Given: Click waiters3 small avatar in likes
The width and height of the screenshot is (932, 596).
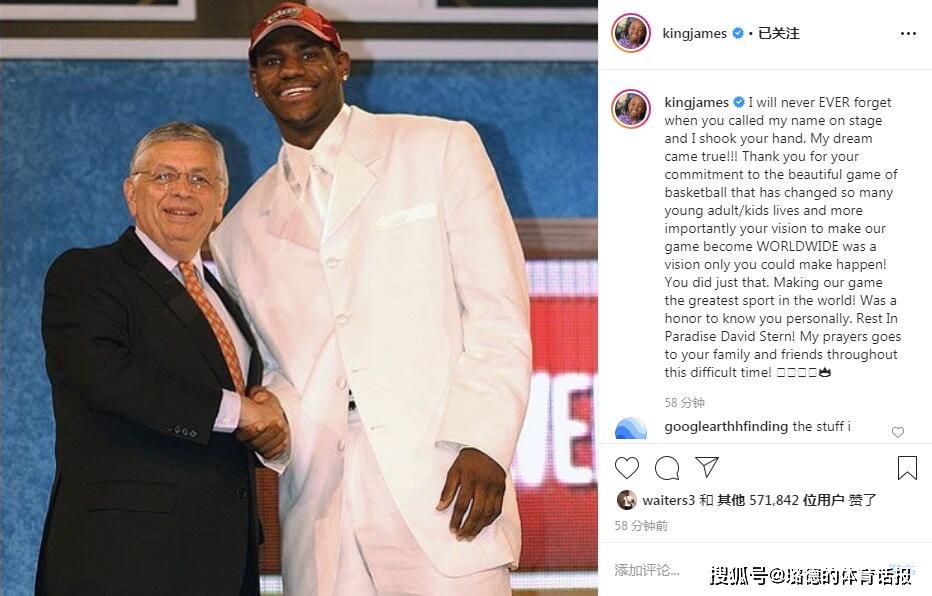Looking at the screenshot, I should coord(626,500).
